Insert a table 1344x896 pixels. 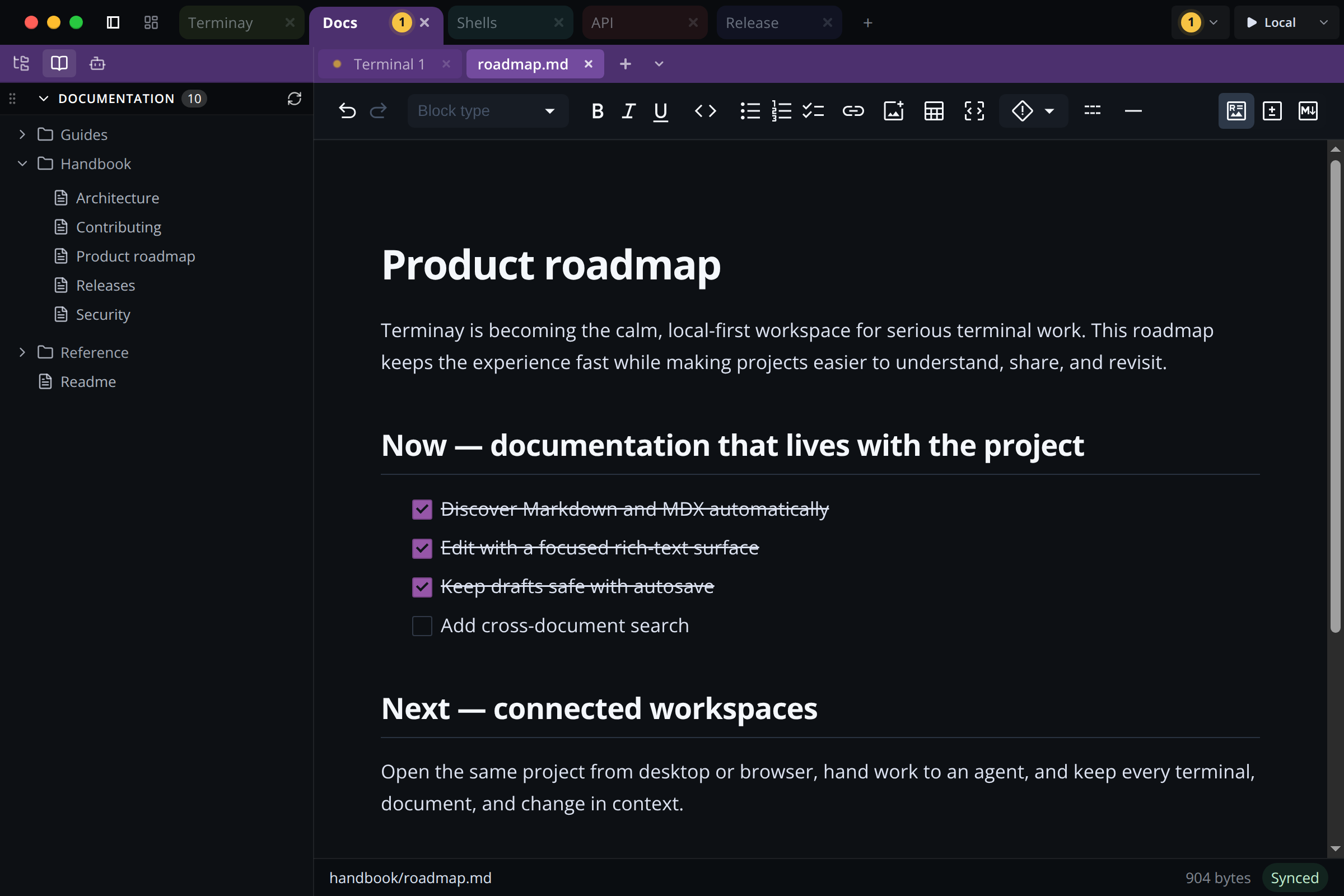pos(934,111)
